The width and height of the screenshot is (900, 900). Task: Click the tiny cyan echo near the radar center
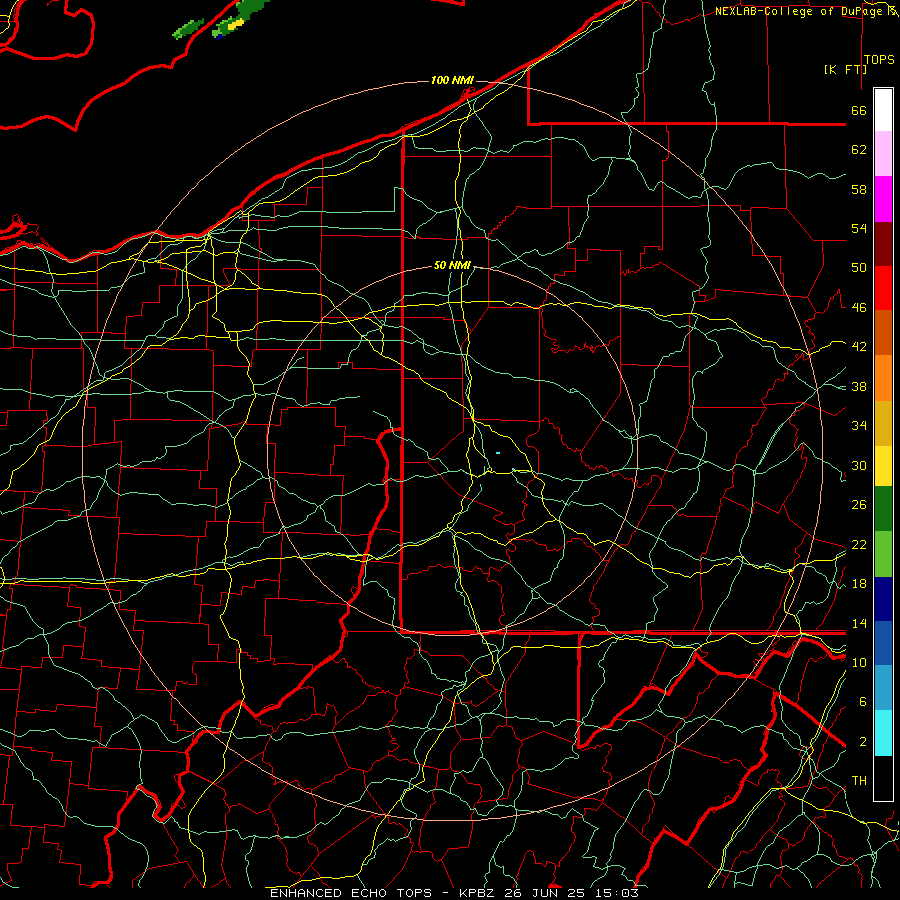point(498,453)
